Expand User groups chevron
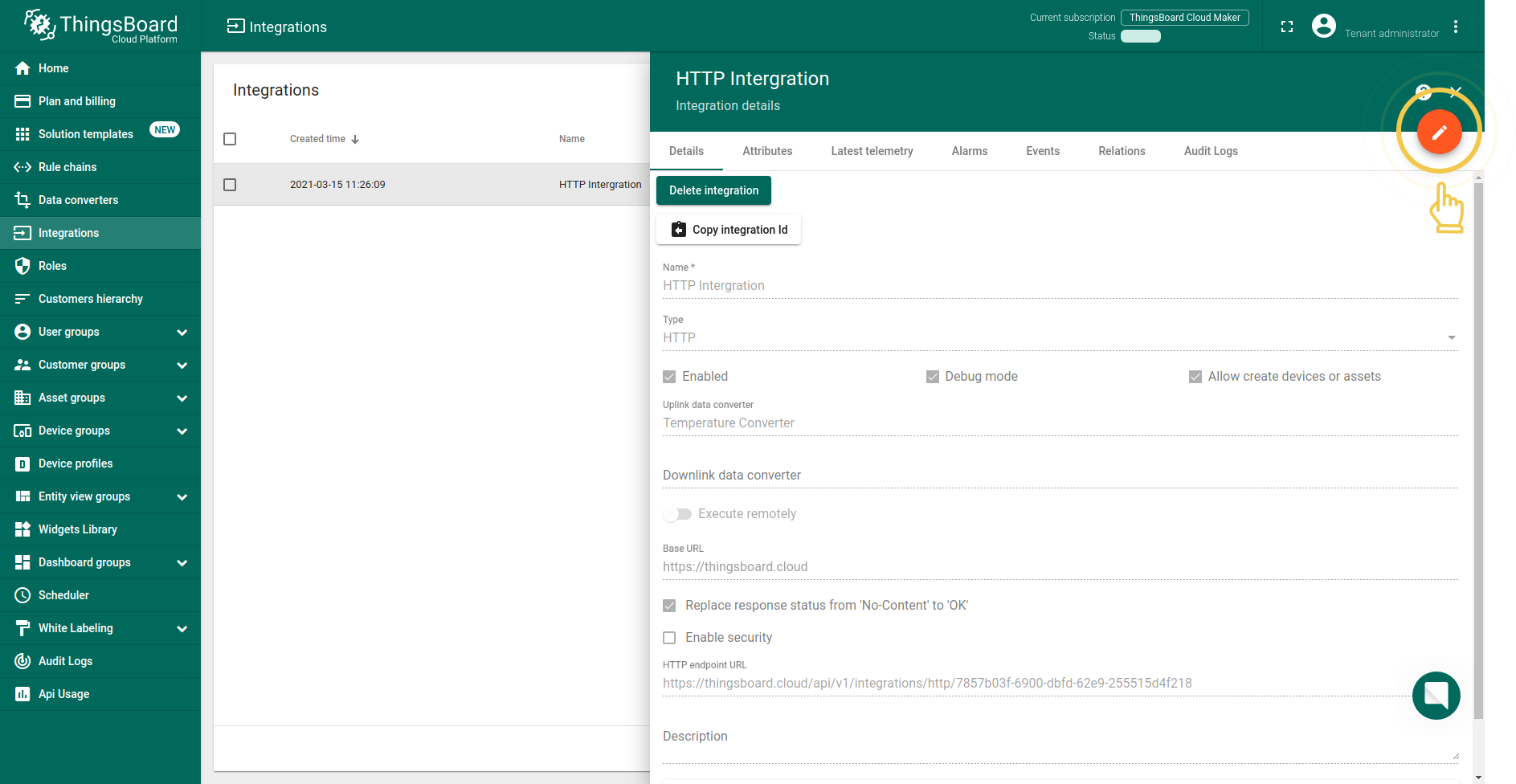1516x784 pixels. (182, 332)
